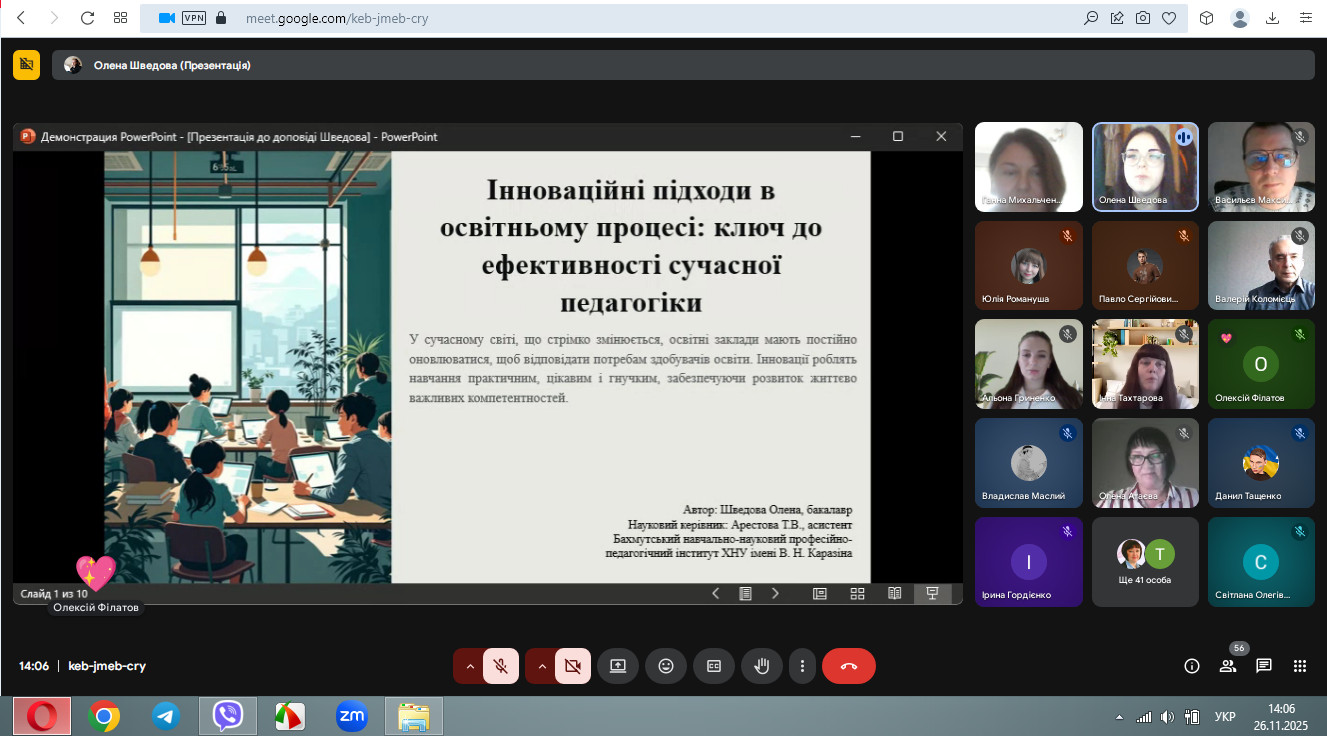
Task: Open the emoji reactions panel
Action: click(666, 666)
